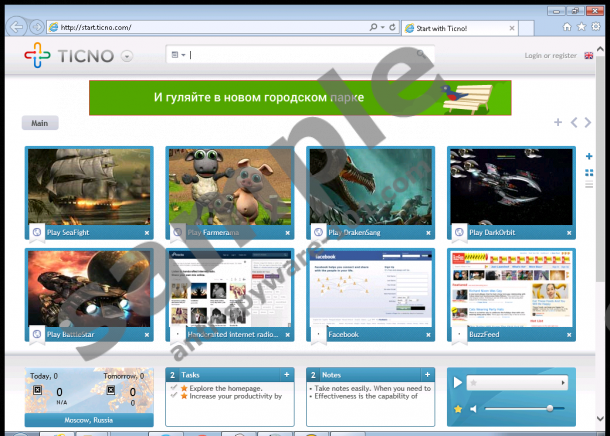Open the dropdown next to the Ticno logo
The image size is (610, 436).
point(127,56)
